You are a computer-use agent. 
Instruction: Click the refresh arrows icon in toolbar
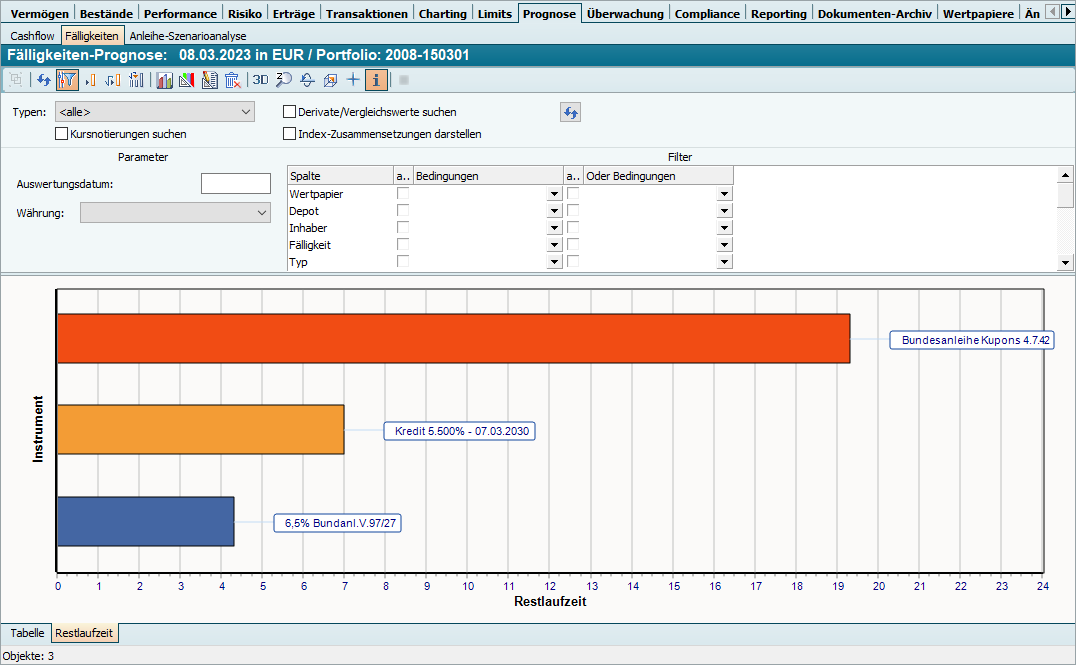[44, 80]
